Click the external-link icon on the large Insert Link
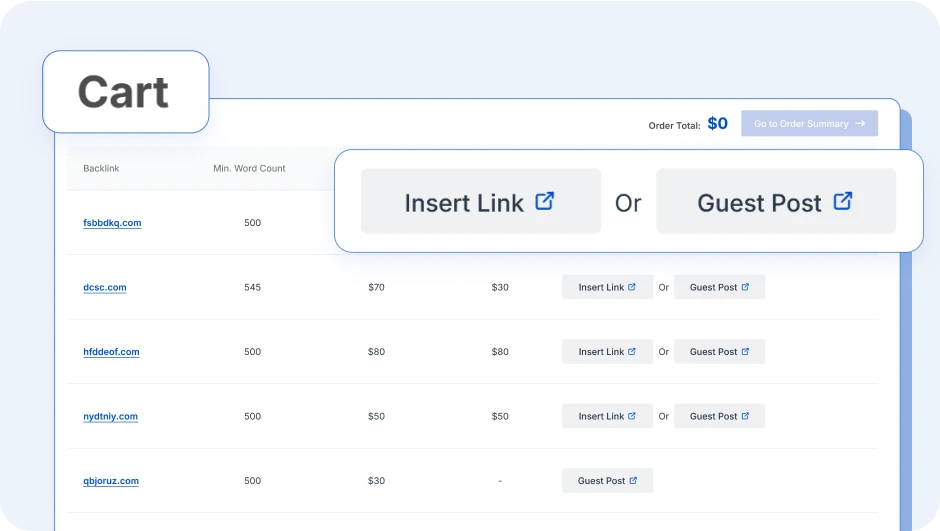The image size is (940, 531). 544,201
